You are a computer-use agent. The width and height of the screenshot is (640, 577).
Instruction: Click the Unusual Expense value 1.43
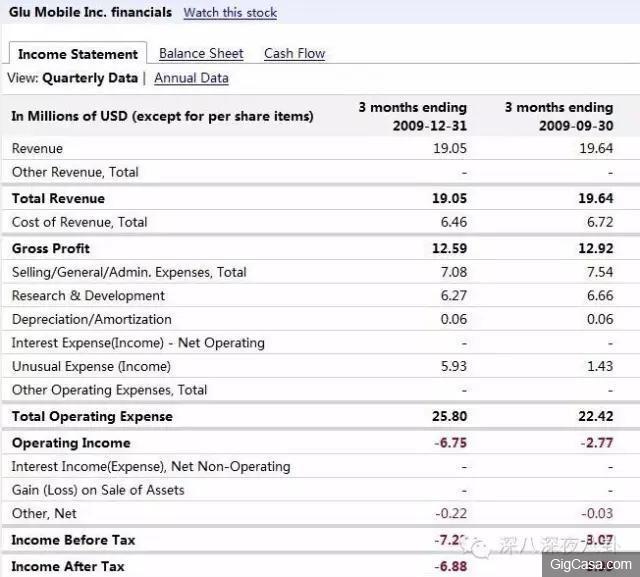600,366
